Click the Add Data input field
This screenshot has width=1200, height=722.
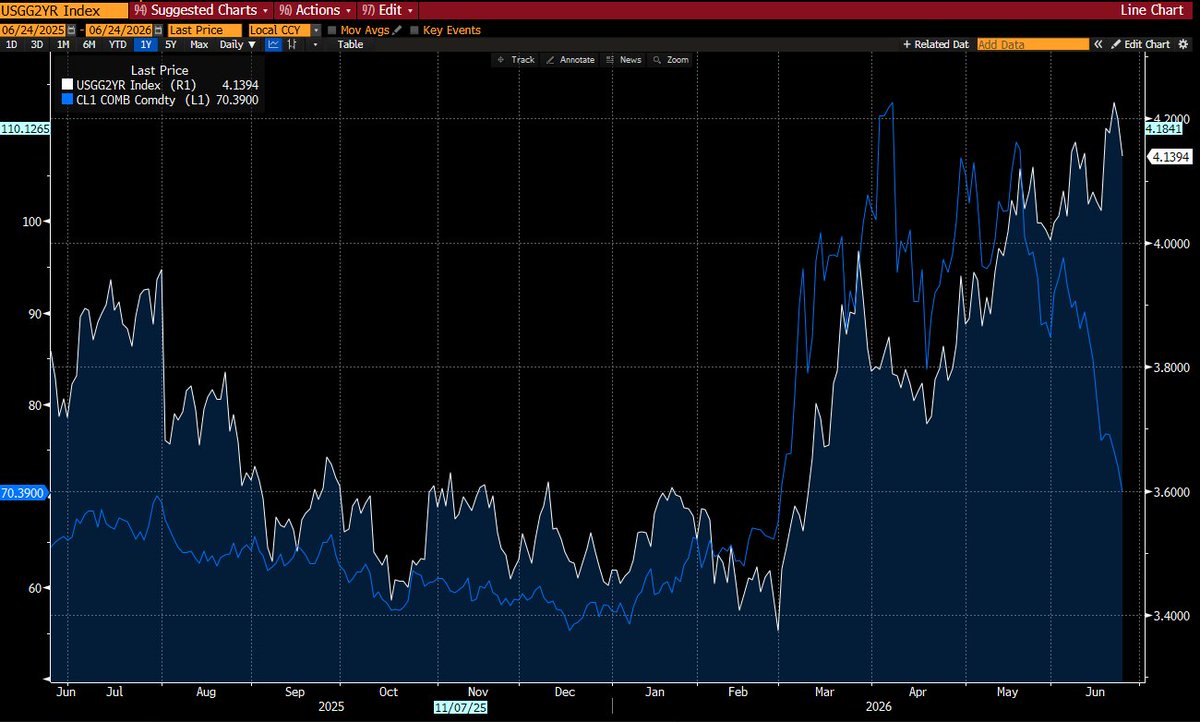(1033, 44)
